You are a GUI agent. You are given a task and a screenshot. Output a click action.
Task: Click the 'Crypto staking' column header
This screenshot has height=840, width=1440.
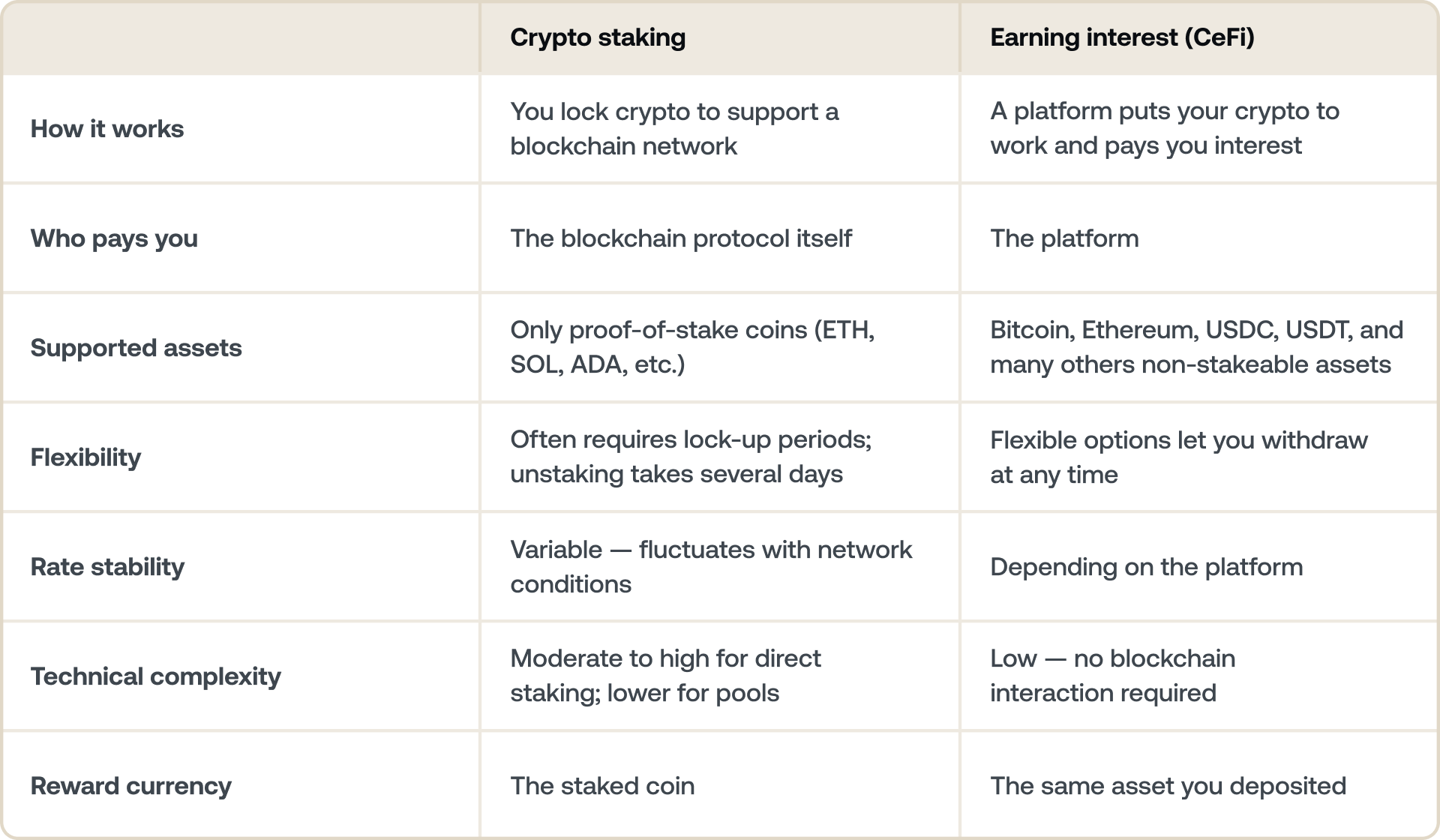(x=598, y=37)
